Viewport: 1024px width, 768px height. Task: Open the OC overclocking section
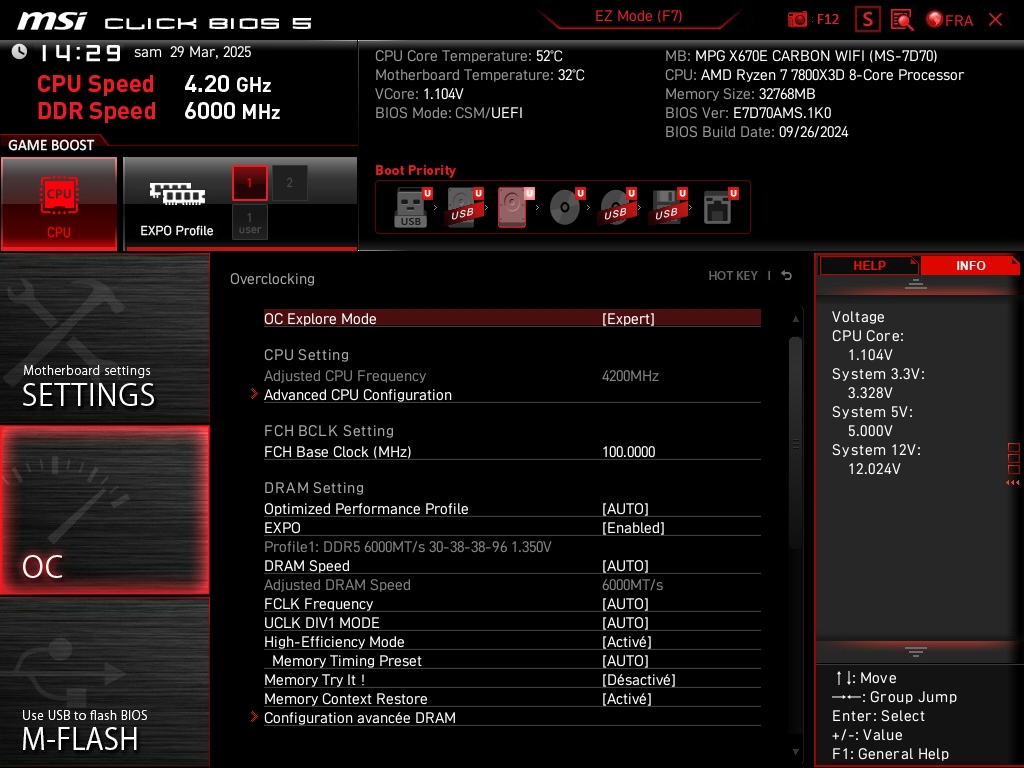click(x=104, y=510)
